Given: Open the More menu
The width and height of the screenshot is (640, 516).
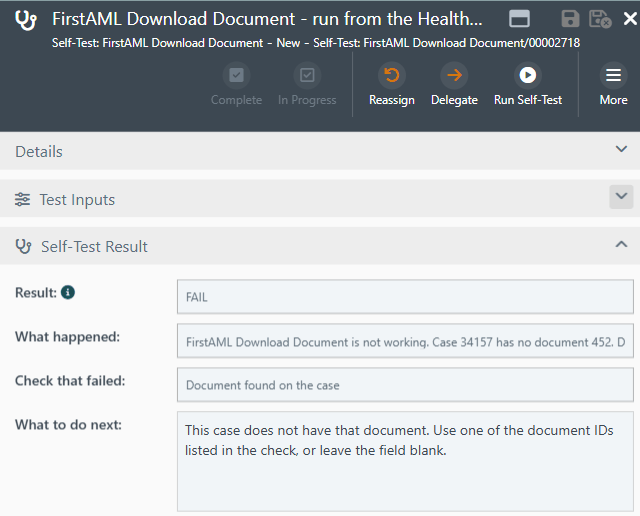Looking at the screenshot, I should 613,85.
